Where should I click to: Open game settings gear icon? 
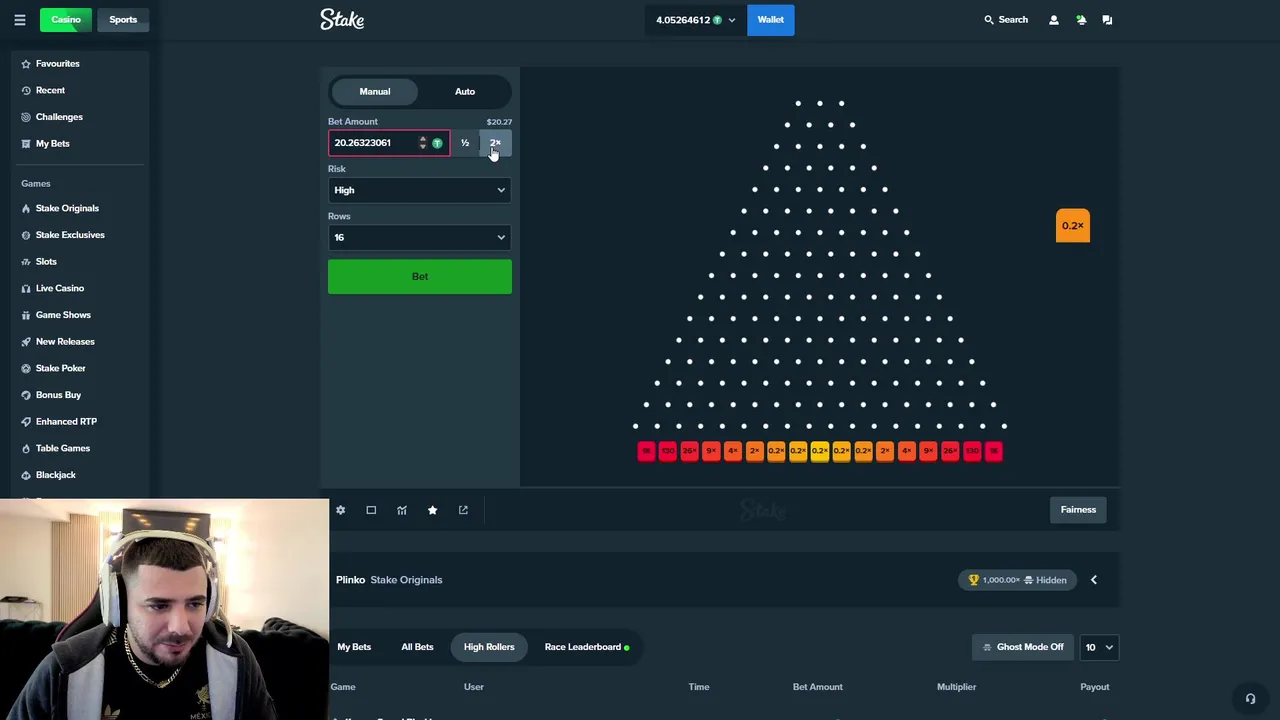[340, 510]
